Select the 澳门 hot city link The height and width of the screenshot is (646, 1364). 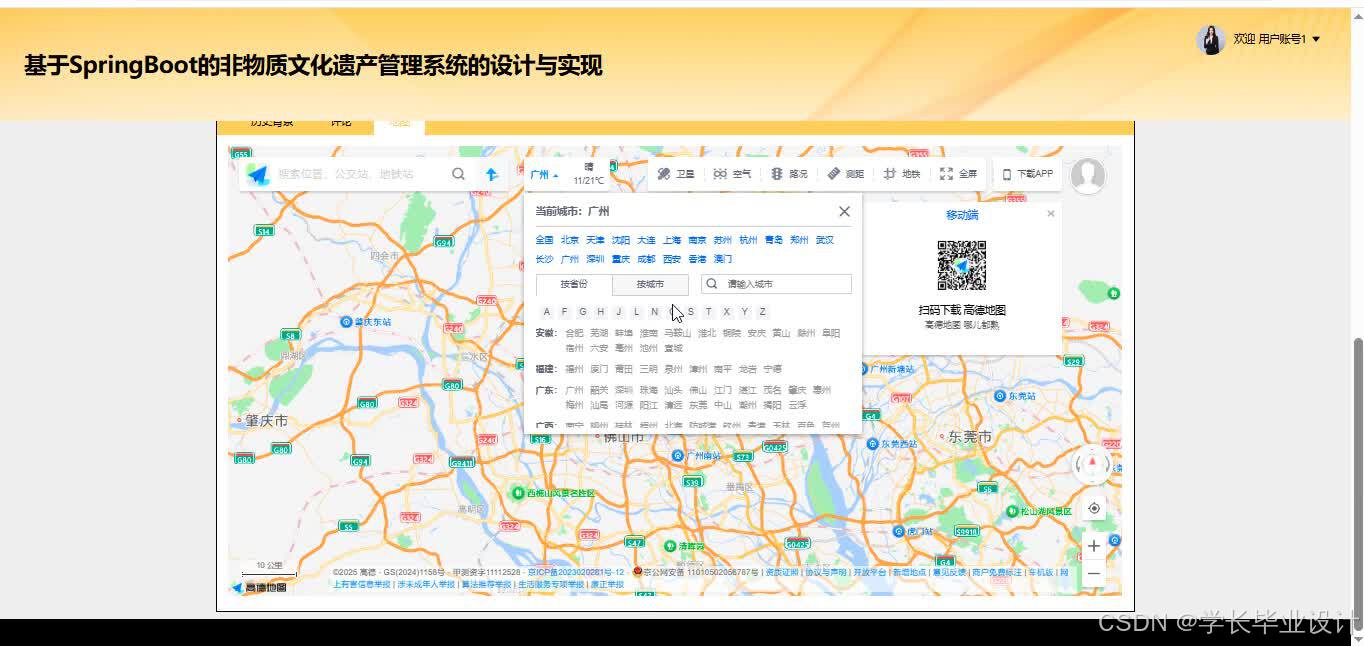[x=722, y=259]
